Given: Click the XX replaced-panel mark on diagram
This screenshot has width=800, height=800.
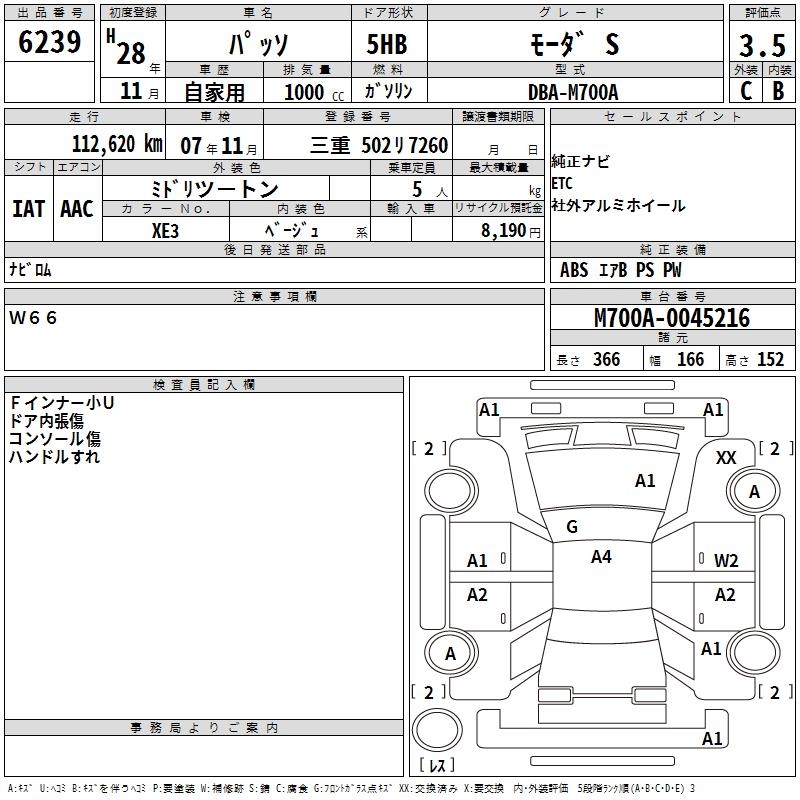Looking at the screenshot, I should 726,458.
